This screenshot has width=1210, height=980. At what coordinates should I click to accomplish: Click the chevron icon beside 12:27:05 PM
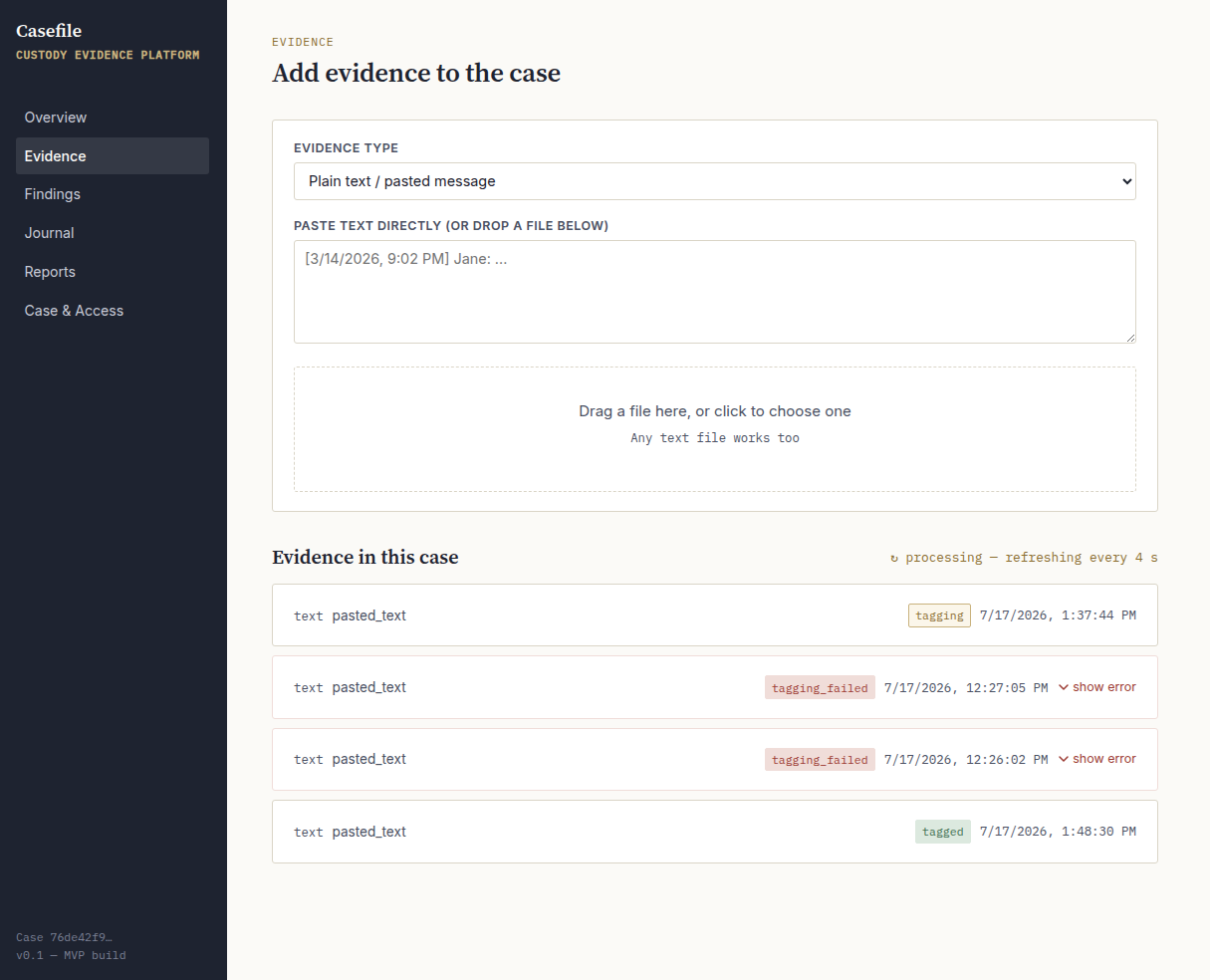point(1064,687)
